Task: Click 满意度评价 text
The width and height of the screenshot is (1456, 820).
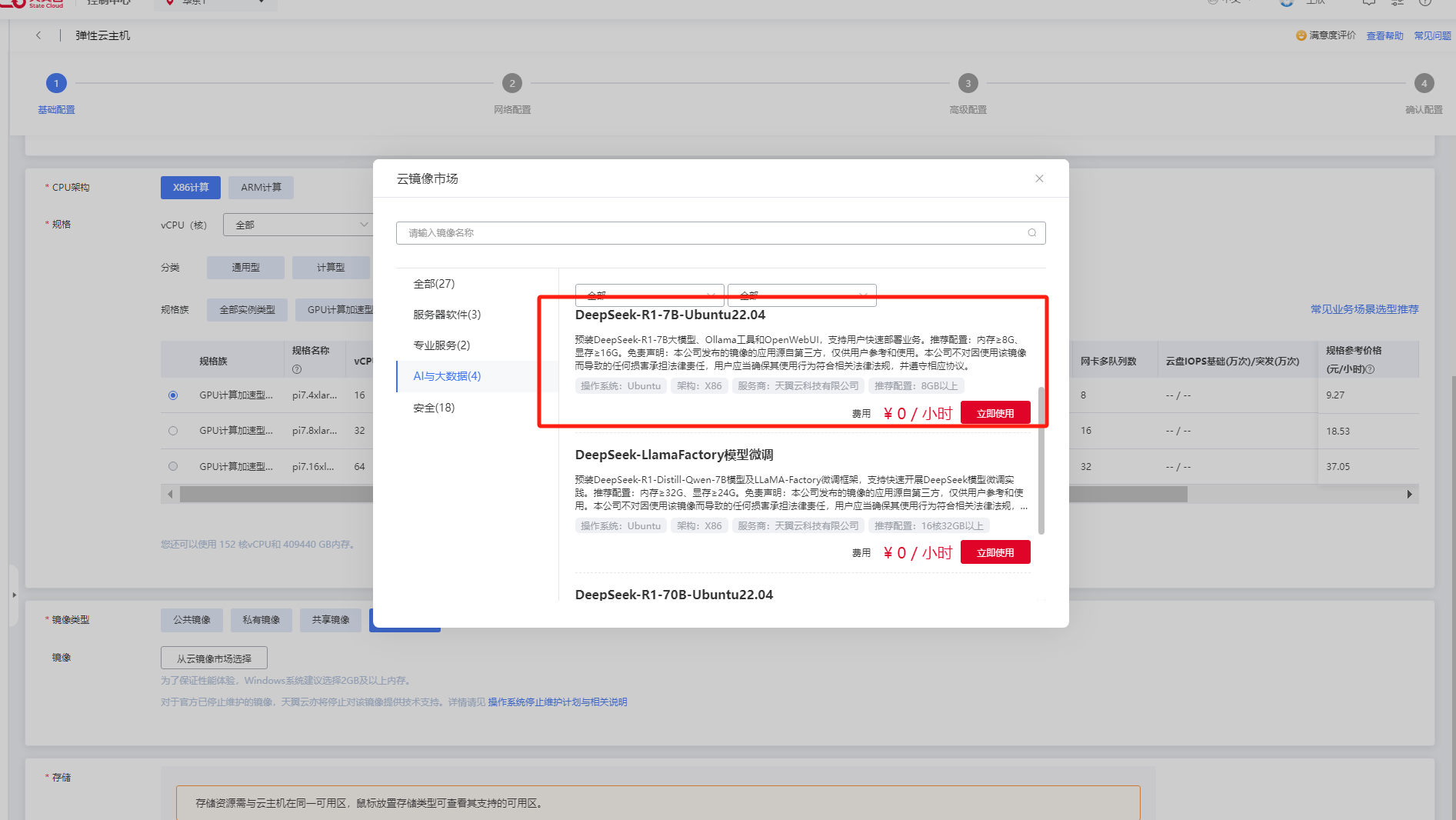Action: (1332, 35)
